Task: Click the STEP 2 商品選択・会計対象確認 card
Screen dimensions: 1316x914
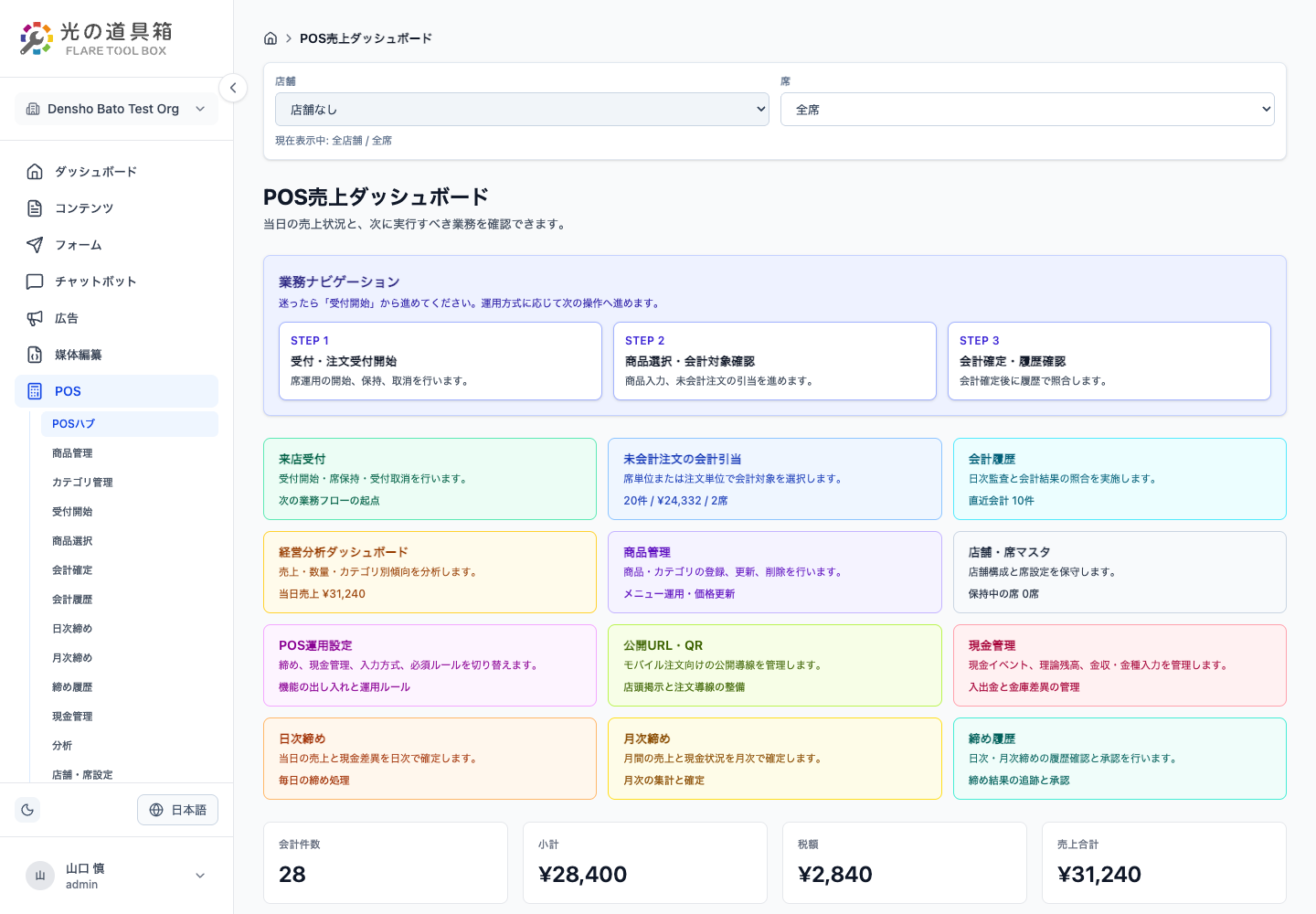Action: (x=775, y=361)
